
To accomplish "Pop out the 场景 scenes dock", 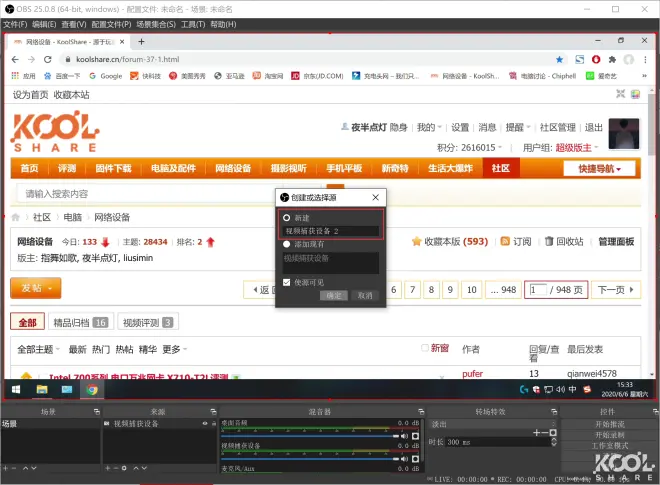I will (x=97, y=412).
